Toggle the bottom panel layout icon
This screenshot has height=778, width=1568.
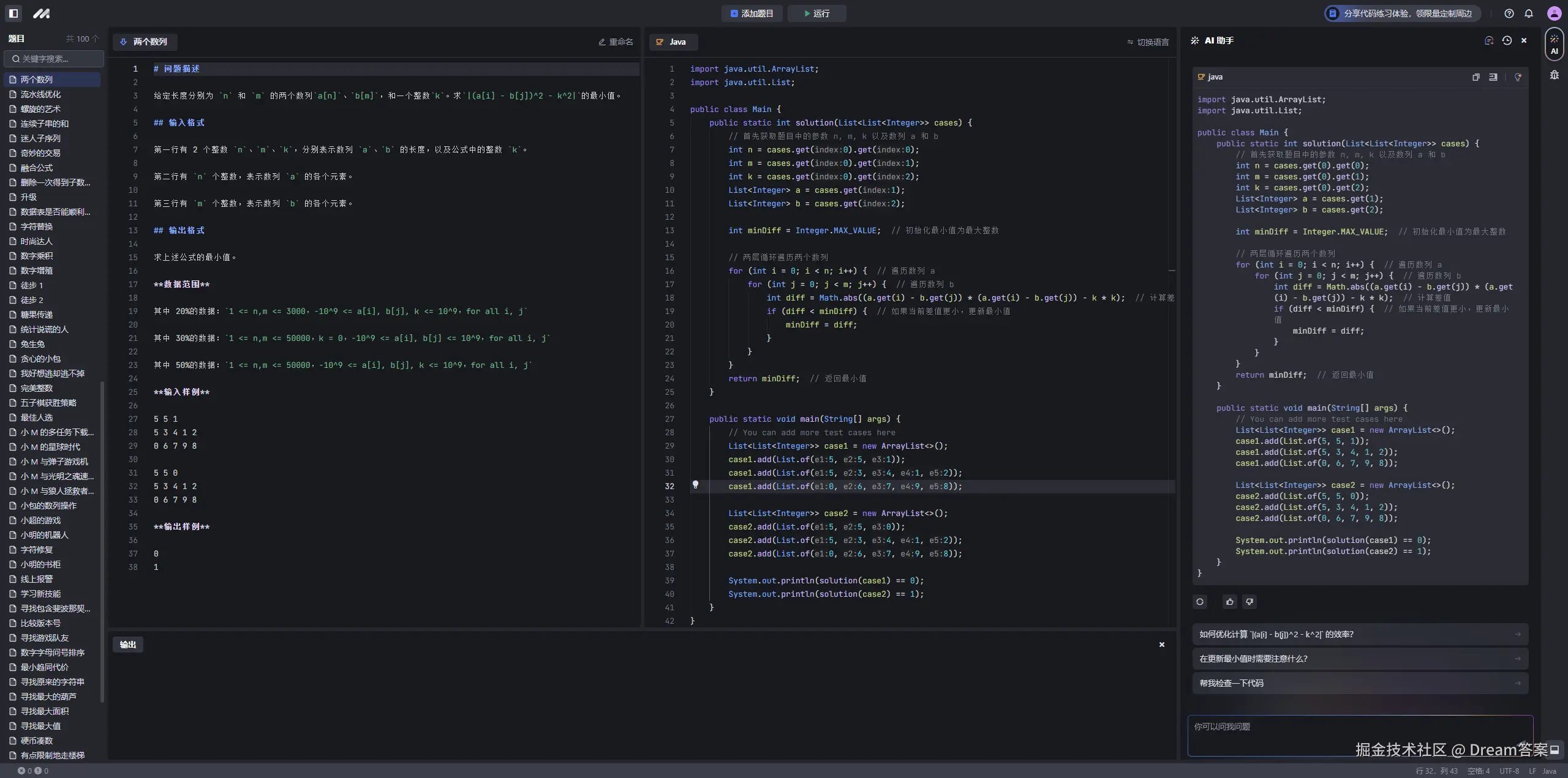pos(1555,749)
